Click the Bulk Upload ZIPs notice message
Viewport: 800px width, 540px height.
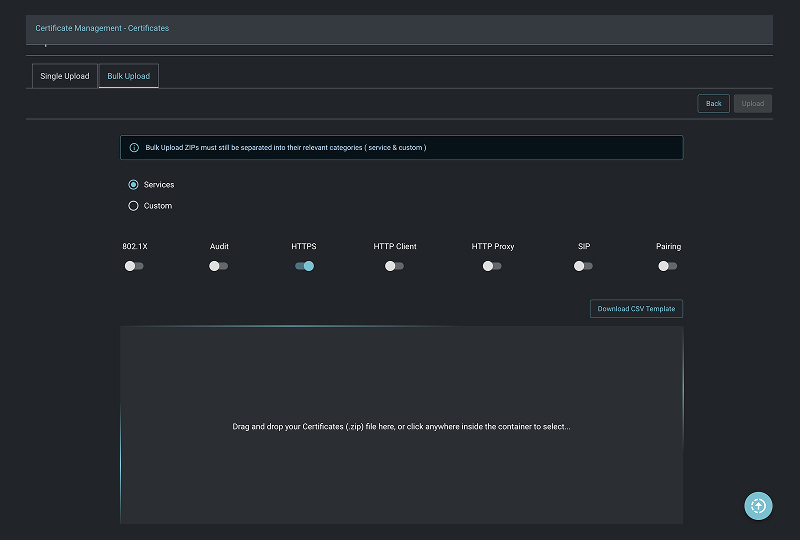tap(286, 148)
